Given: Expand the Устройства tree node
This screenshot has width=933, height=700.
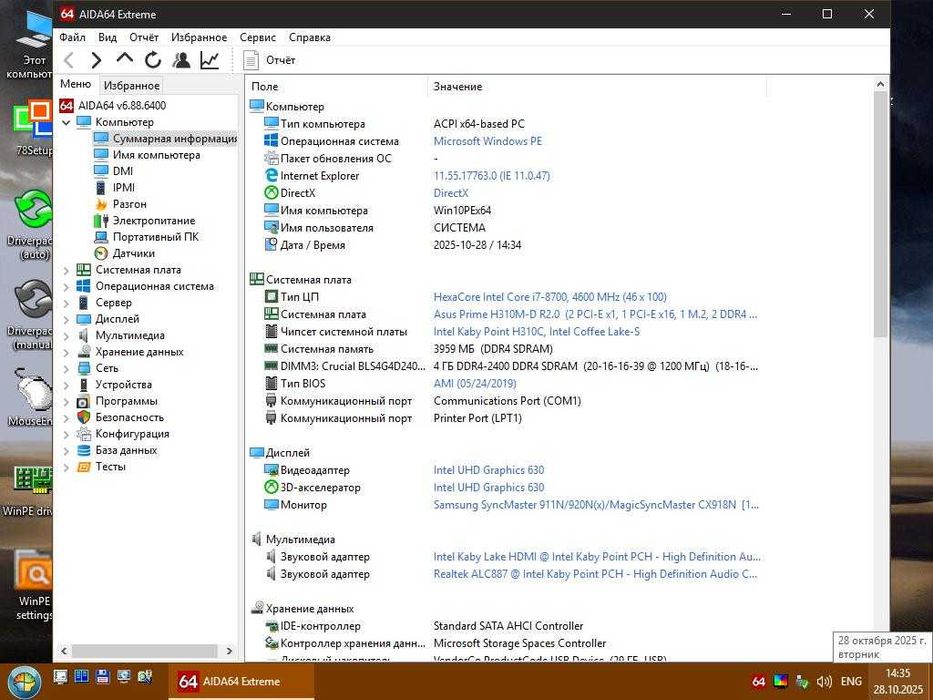Looking at the screenshot, I should pos(66,385).
